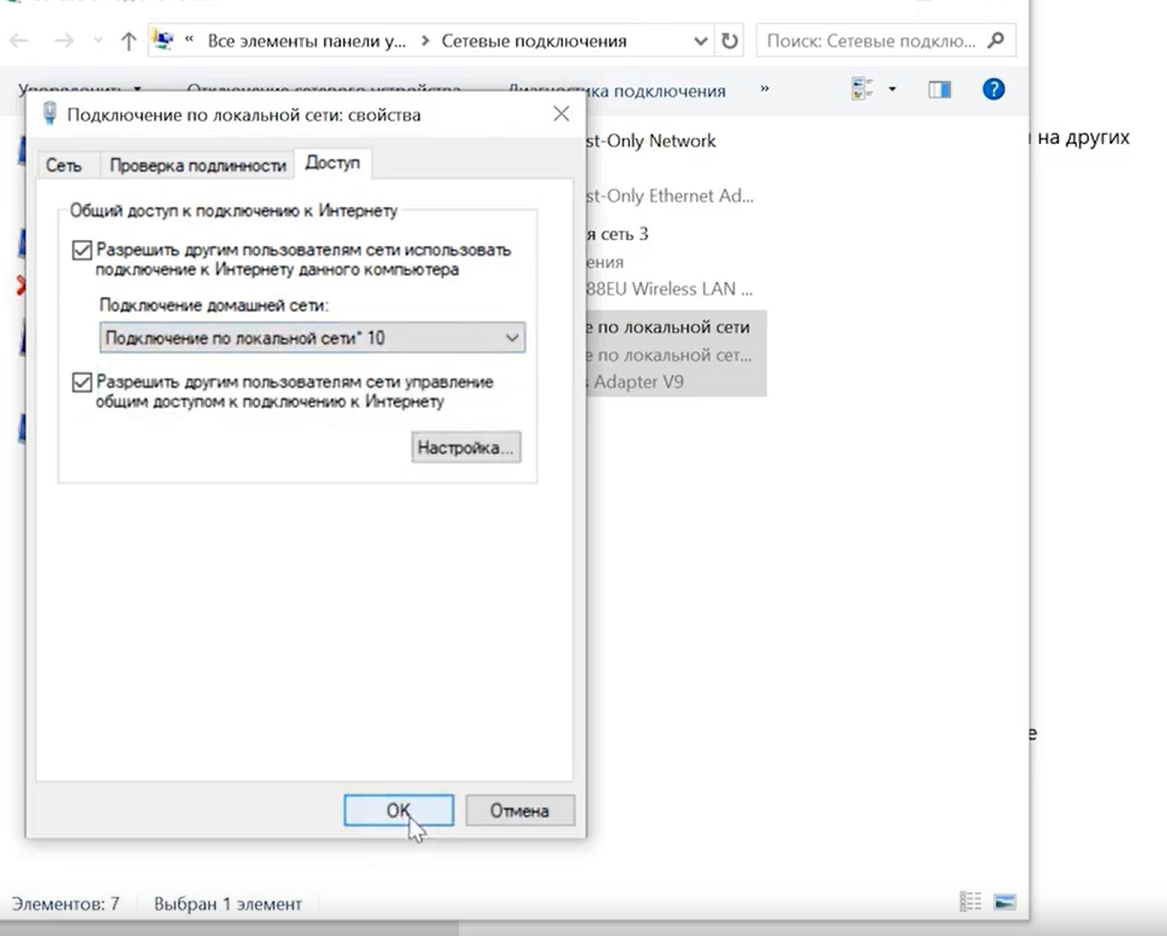Open the recent locations dropdown arrow
This screenshot has height=936, width=1167.
click(98, 41)
